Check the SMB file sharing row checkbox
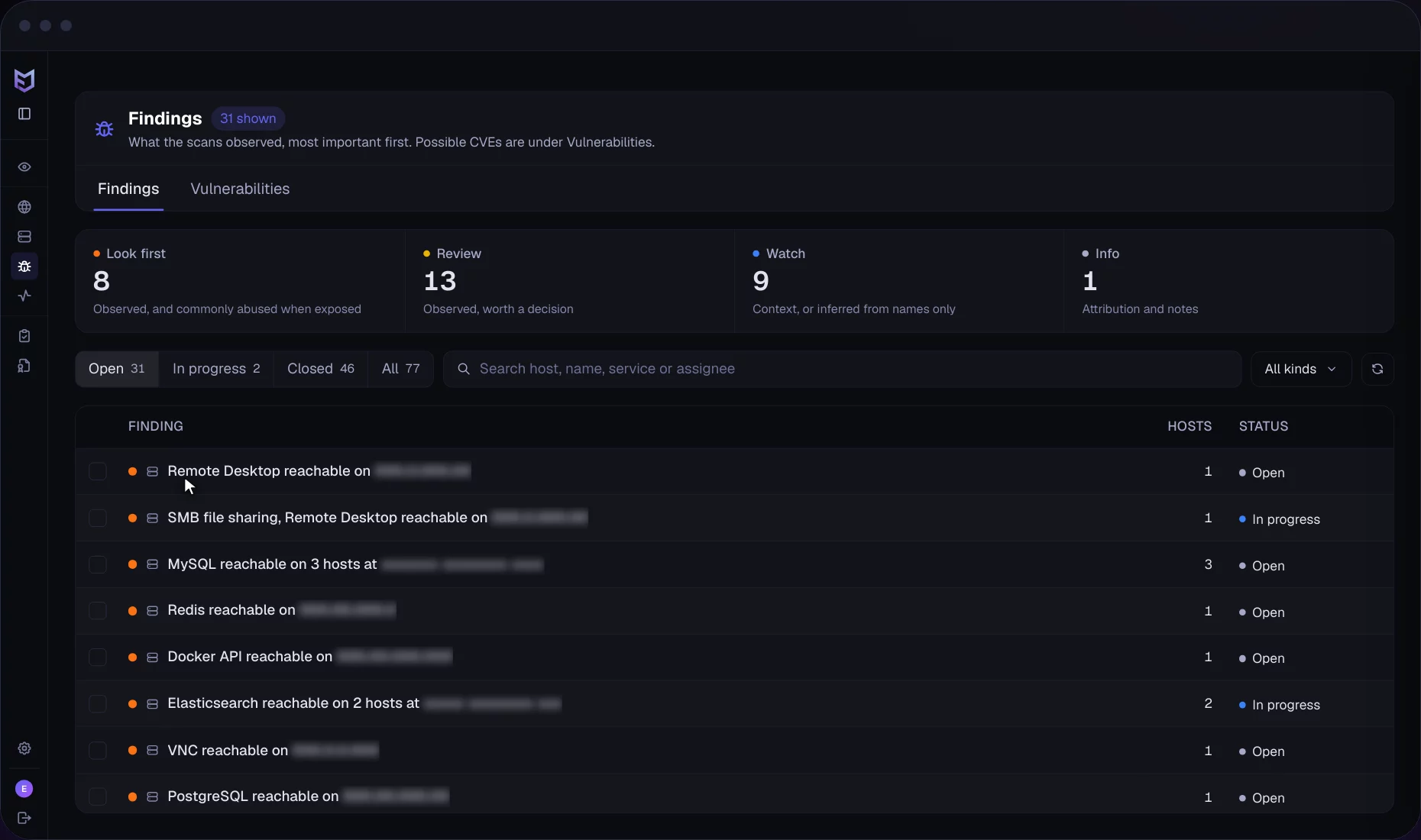Screen dimensions: 1421x840 [x=98, y=519]
